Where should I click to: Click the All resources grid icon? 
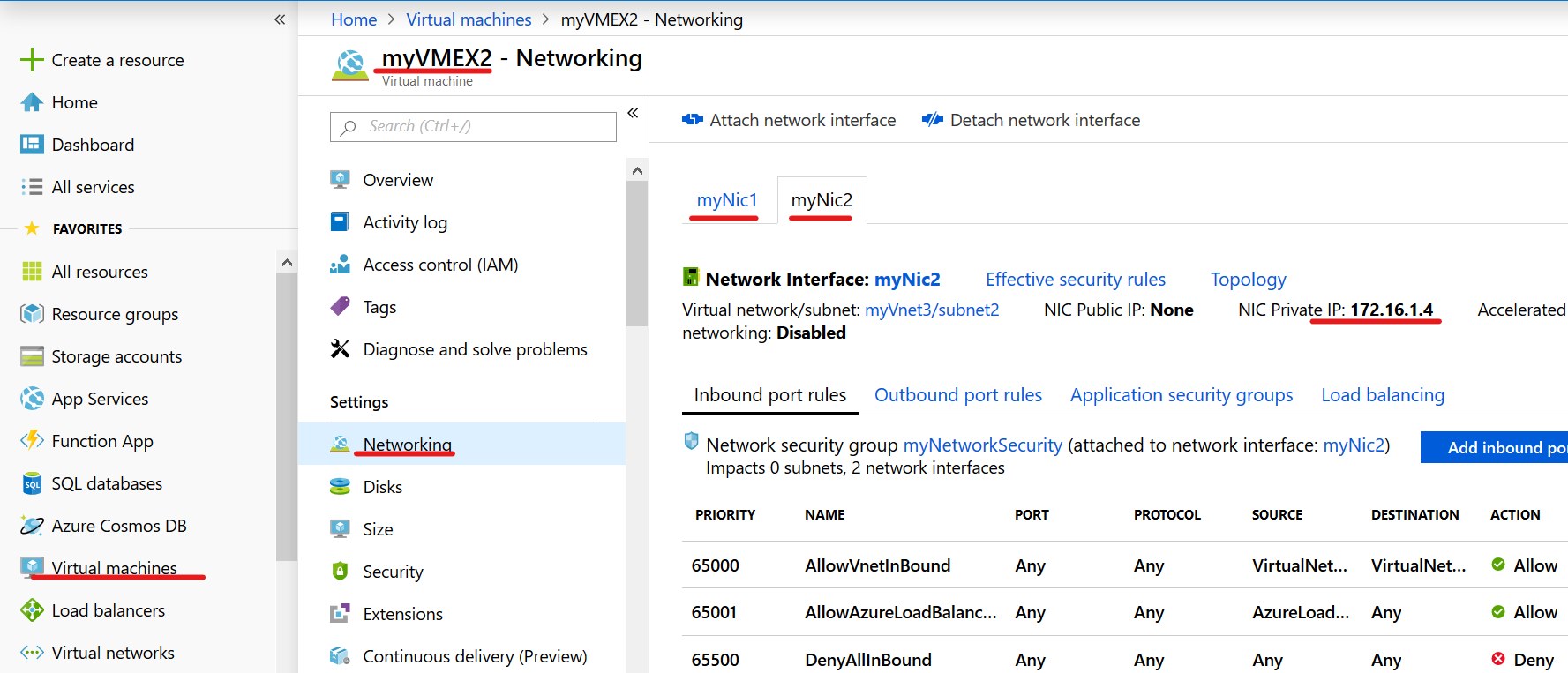click(32, 272)
